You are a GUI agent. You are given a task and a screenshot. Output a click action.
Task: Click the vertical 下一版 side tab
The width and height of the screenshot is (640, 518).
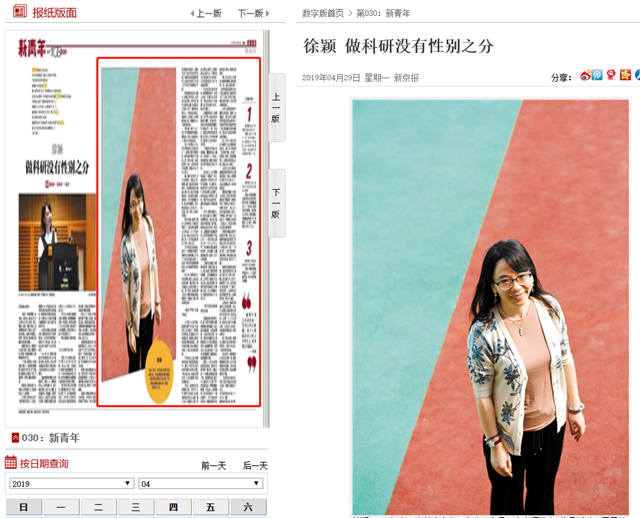pos(277,203)
